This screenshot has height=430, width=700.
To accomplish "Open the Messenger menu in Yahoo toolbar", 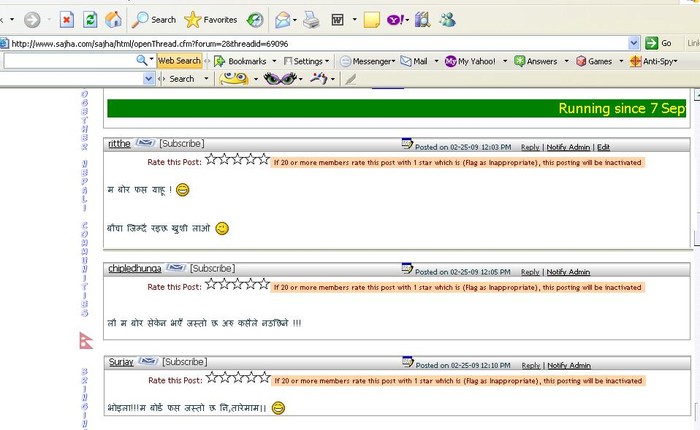I will 367,61.
